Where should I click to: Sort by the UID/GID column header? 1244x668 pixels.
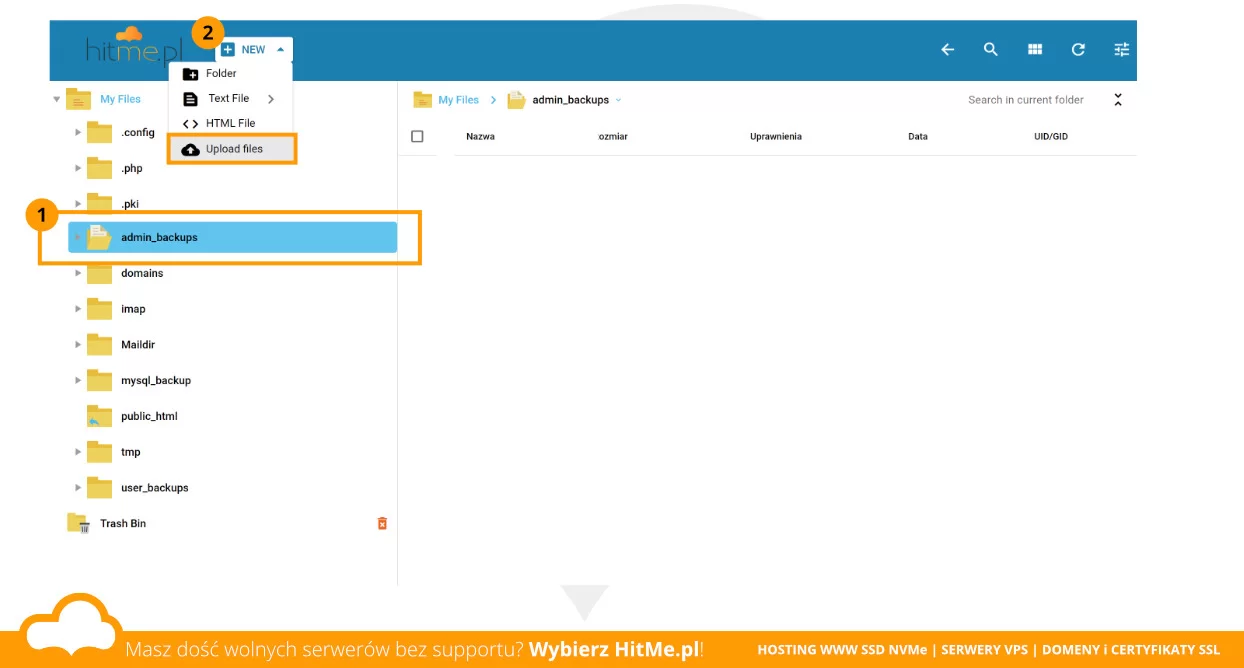click(1051, 136)
